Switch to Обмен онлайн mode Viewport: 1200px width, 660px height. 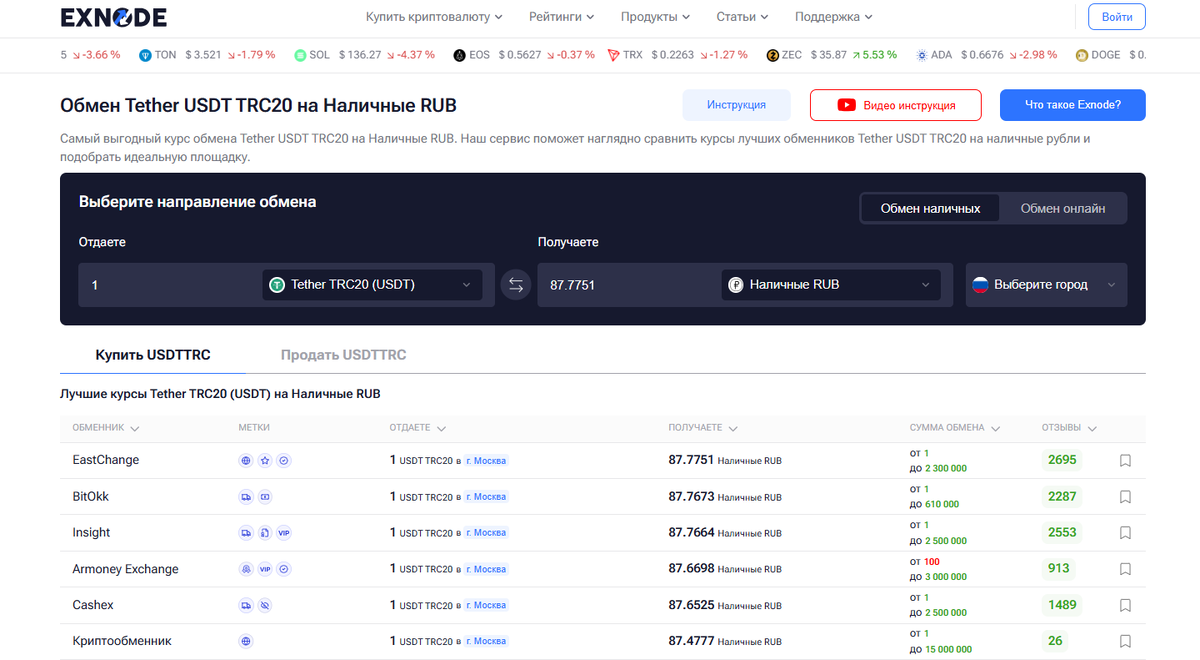click(x=1063, y=209)
